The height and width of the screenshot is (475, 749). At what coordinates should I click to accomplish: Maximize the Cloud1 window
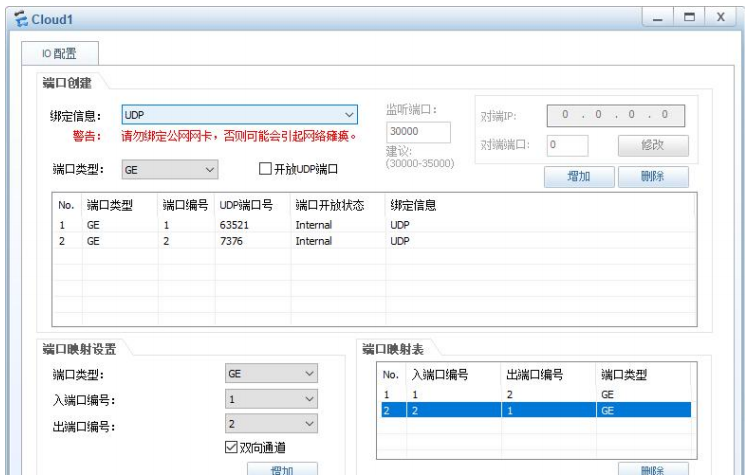[x=689, y=18]
